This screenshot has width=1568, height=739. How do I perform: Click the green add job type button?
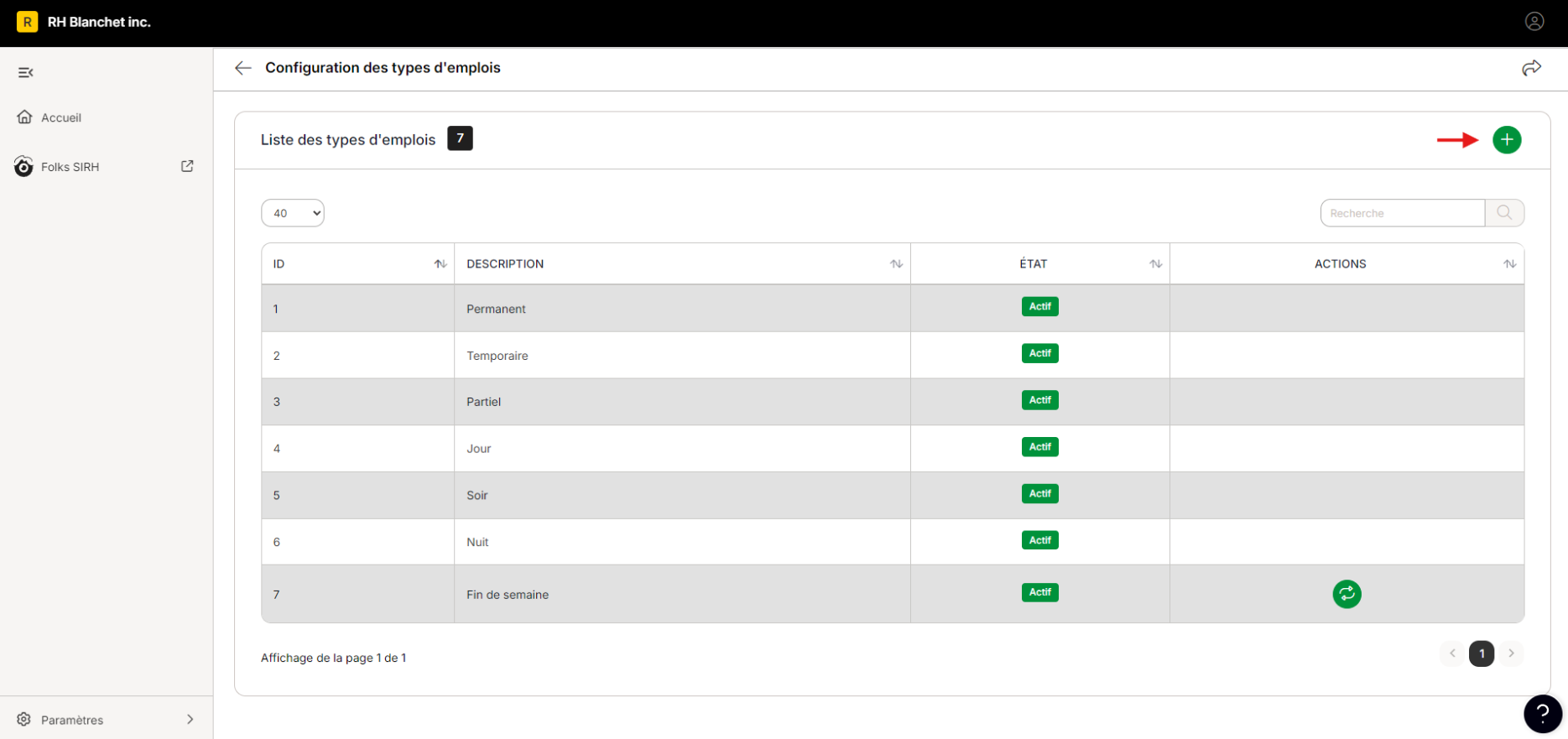[x=1507, y=139]
